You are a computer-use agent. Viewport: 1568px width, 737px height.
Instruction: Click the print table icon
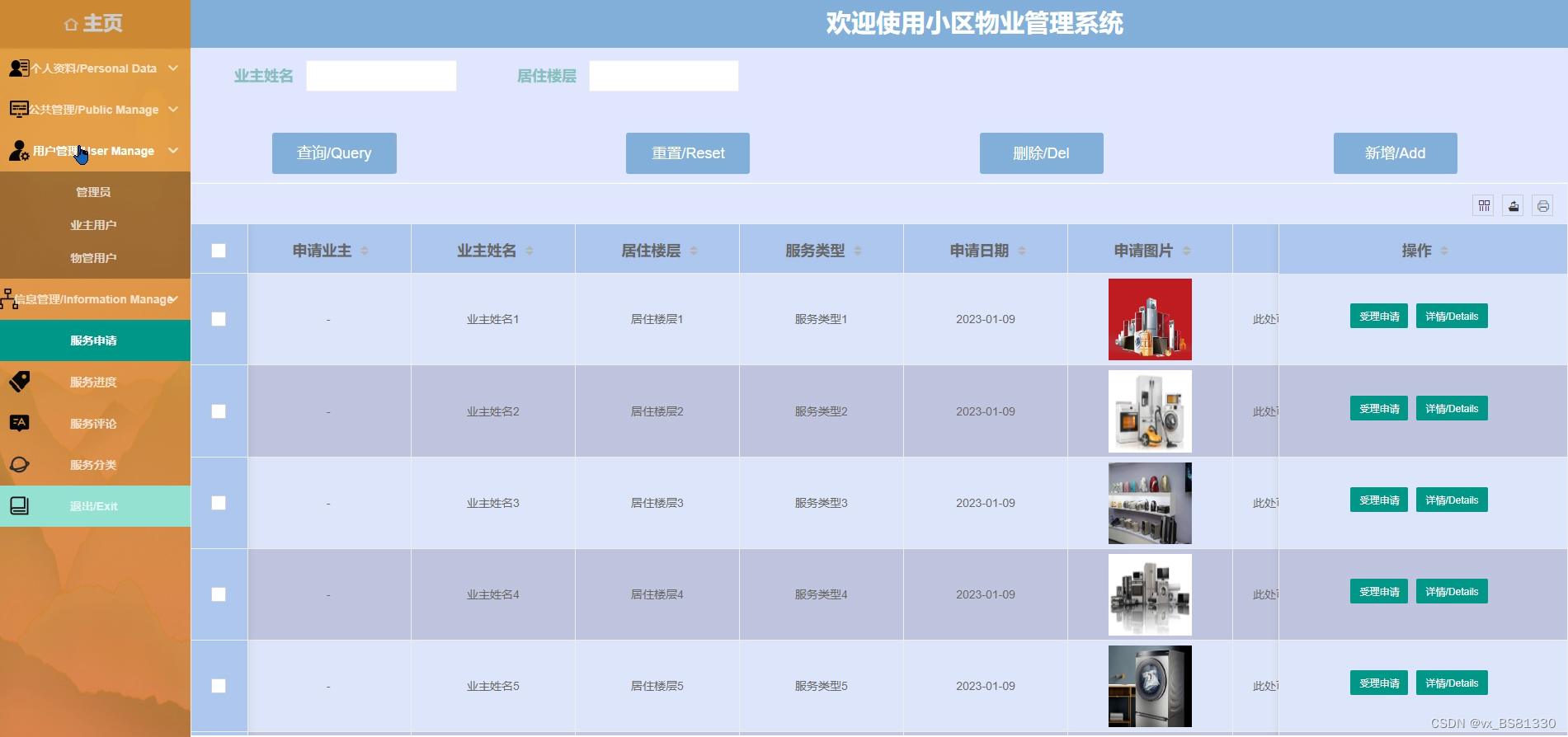[1543, 206]
